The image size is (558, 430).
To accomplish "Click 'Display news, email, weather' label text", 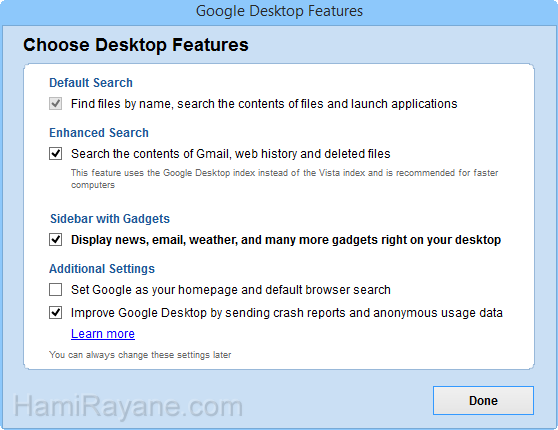I will tap(286, 240).
